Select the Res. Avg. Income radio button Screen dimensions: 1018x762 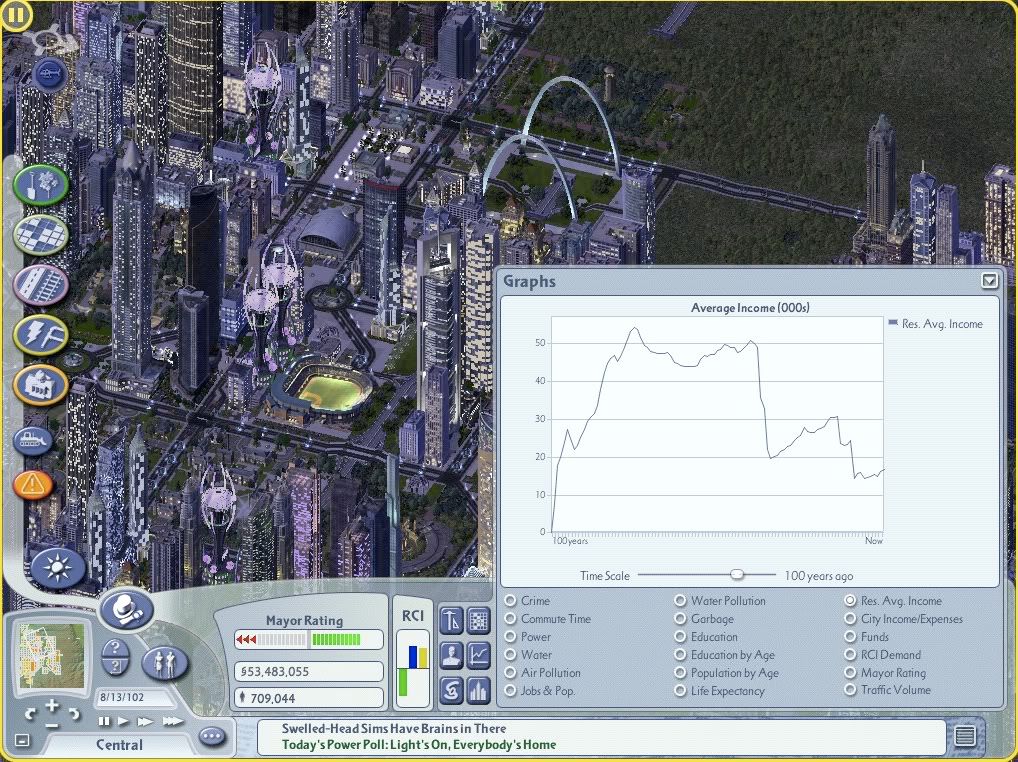click(850, 600)
